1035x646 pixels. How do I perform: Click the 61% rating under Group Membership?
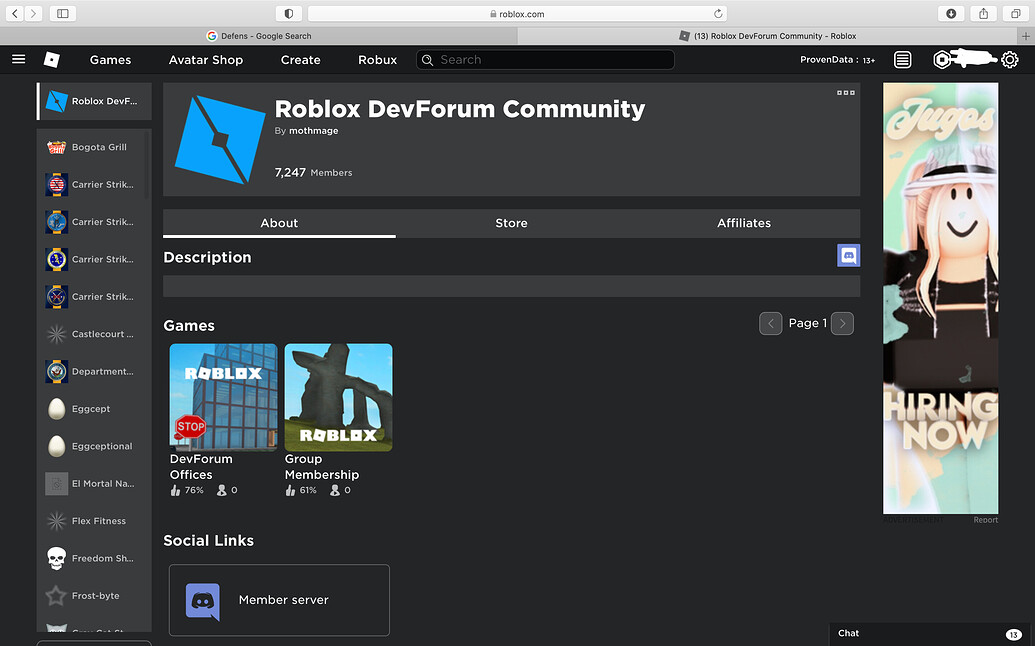(x=301, y=490)
